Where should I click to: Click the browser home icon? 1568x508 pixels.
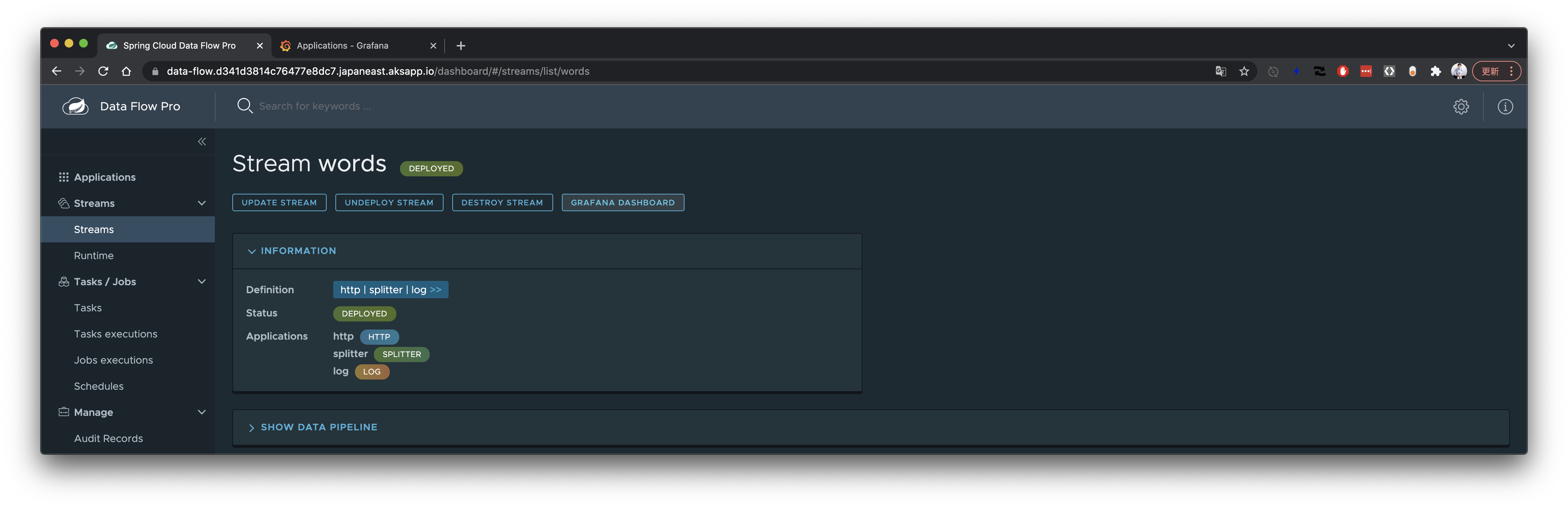(126, 71)
